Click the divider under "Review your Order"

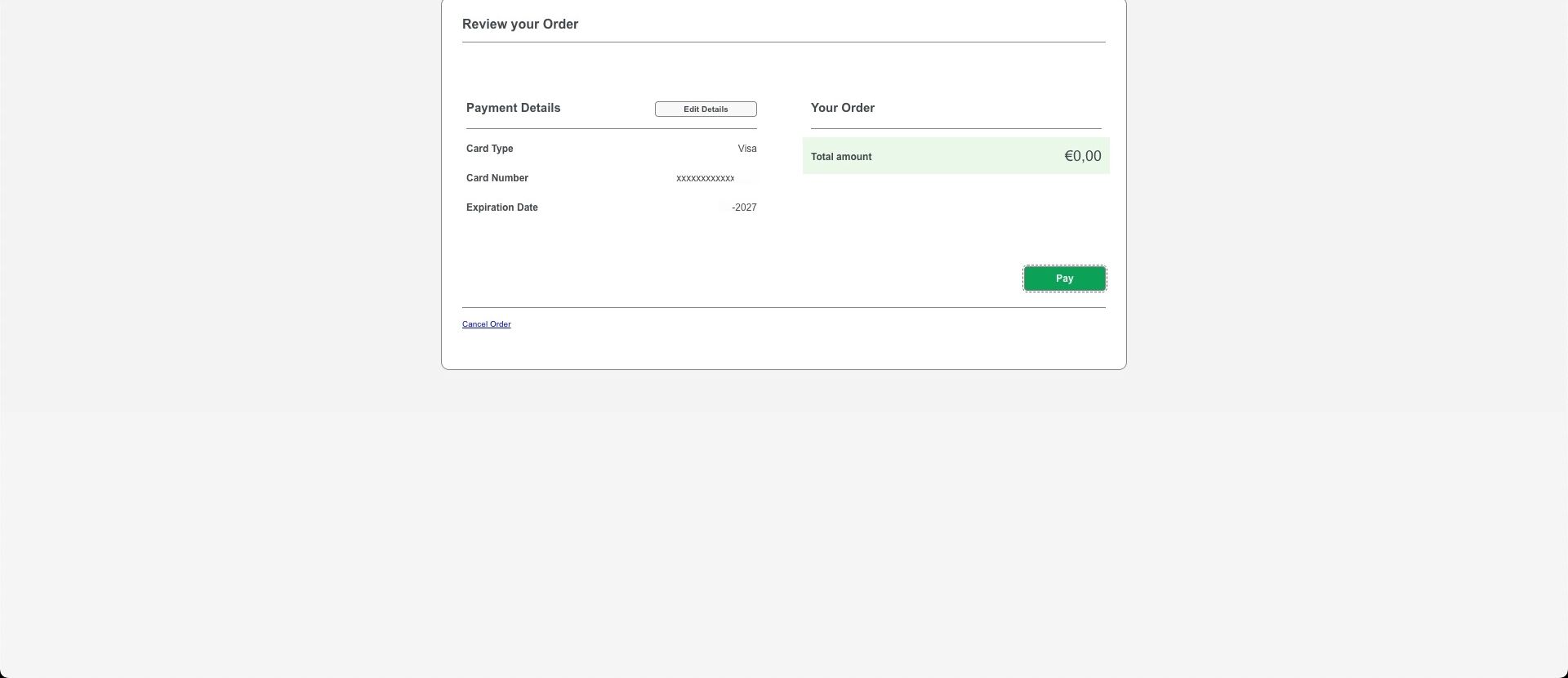click(783, 42)
